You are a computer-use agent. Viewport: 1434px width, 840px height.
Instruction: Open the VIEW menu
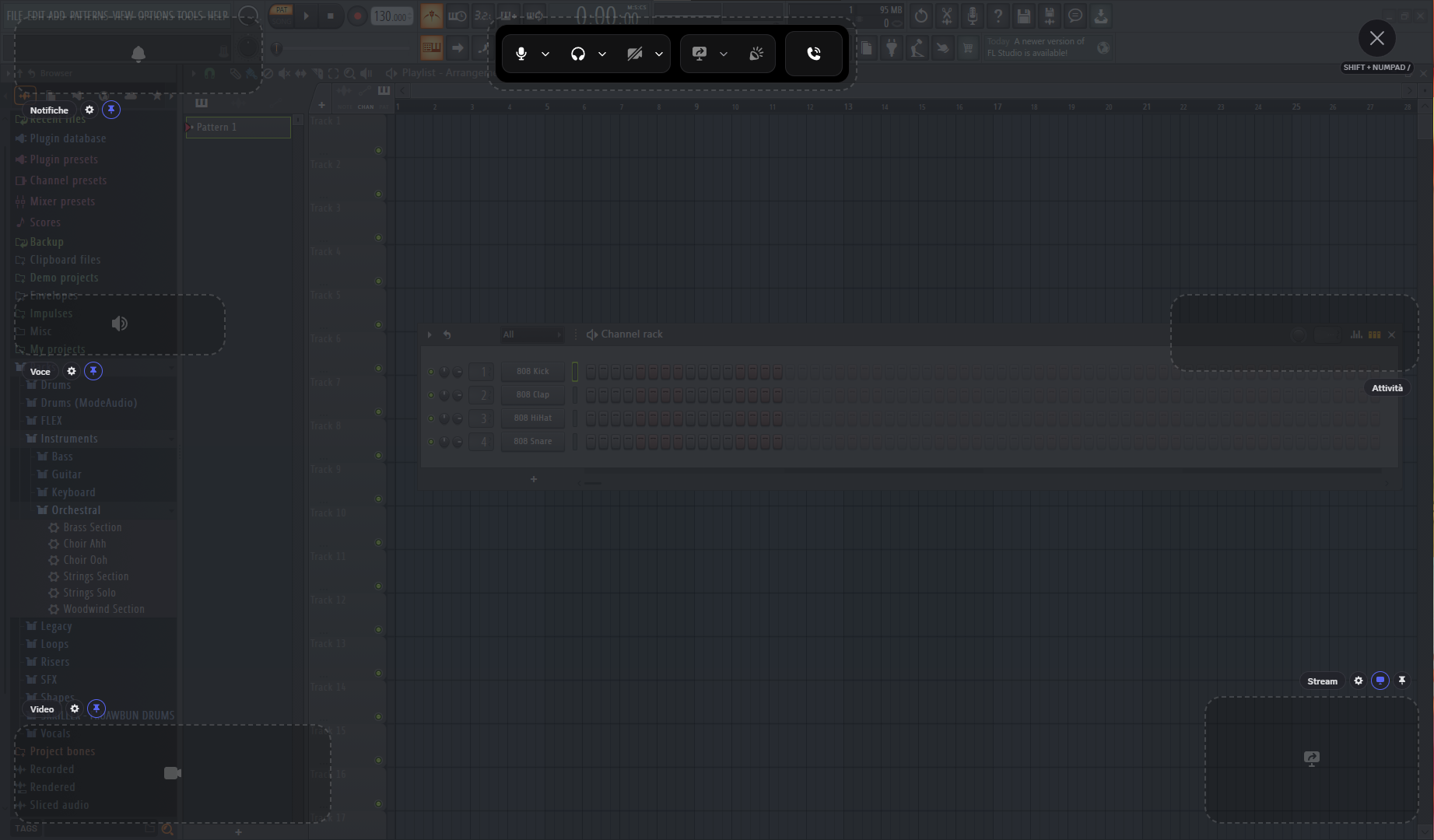tap(123, 15)
